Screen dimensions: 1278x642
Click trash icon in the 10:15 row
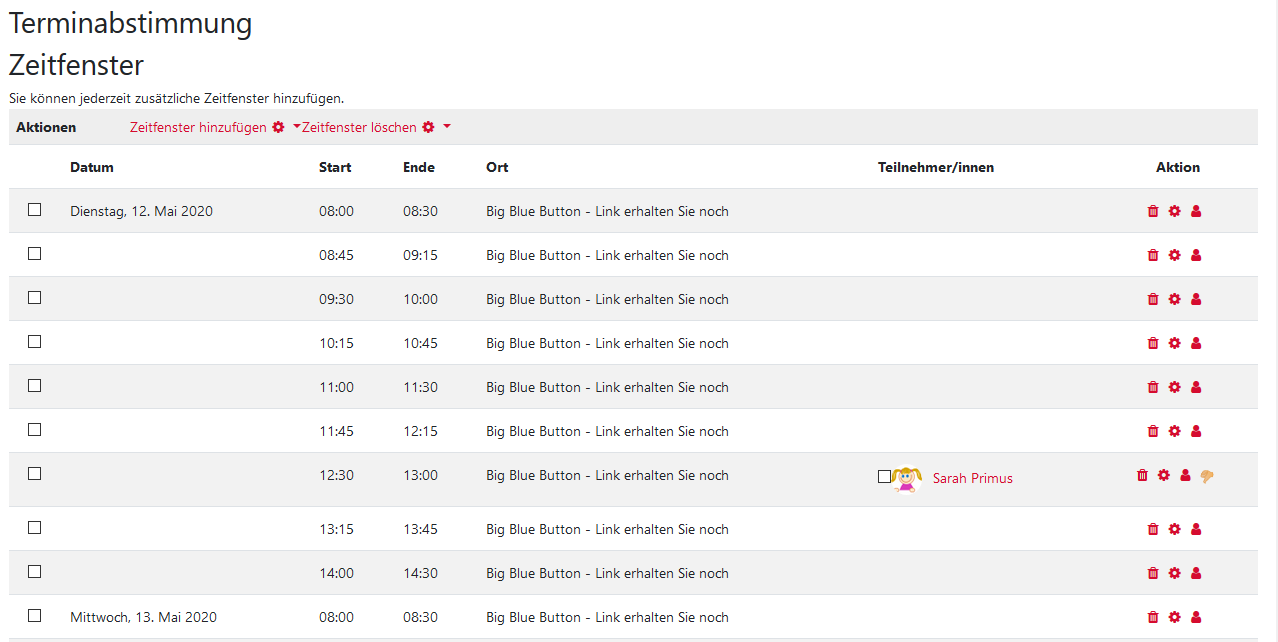1153,343
